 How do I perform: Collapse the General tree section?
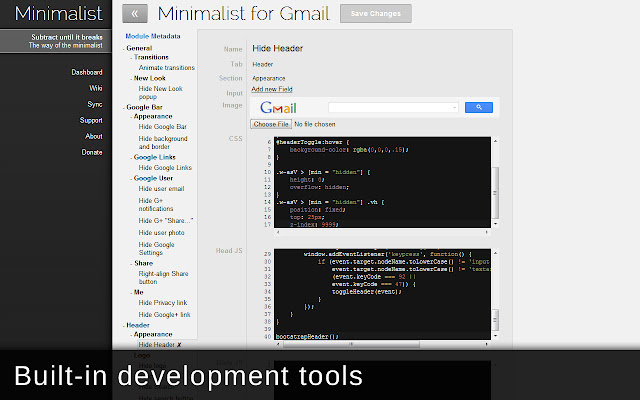pyautogui.click(x=139, y=47)
